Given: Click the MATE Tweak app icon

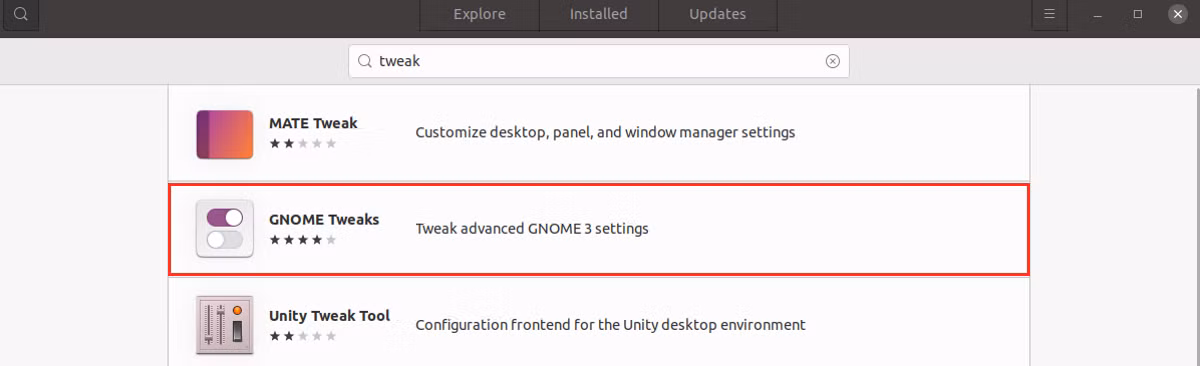Looking at the screenshot, I should point(225,134).
